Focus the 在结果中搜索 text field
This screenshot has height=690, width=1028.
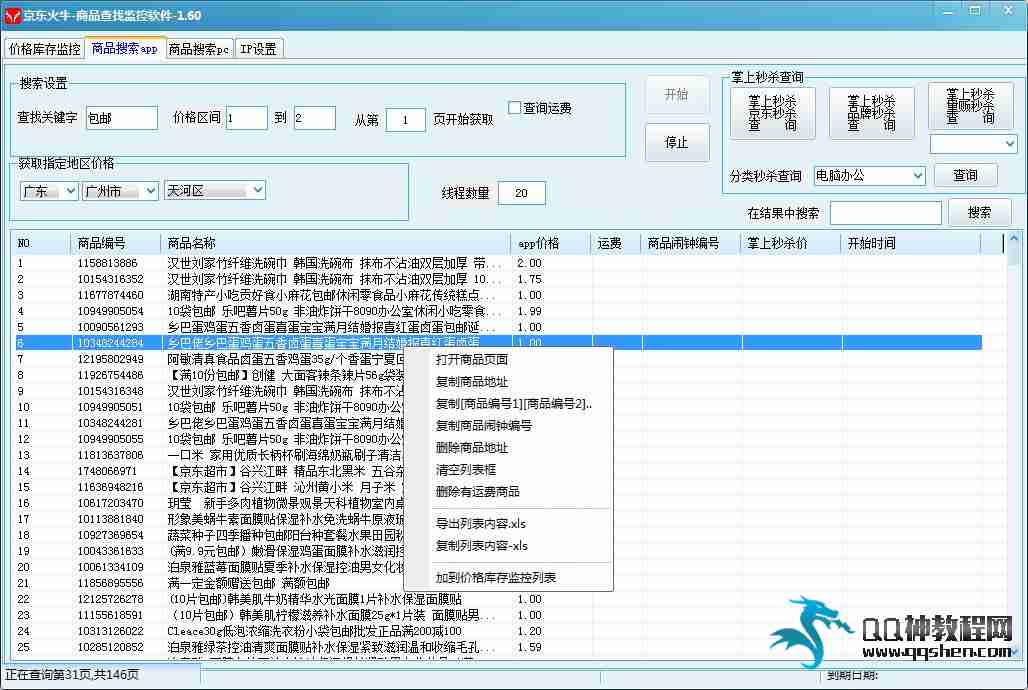(x=886, y=213)
